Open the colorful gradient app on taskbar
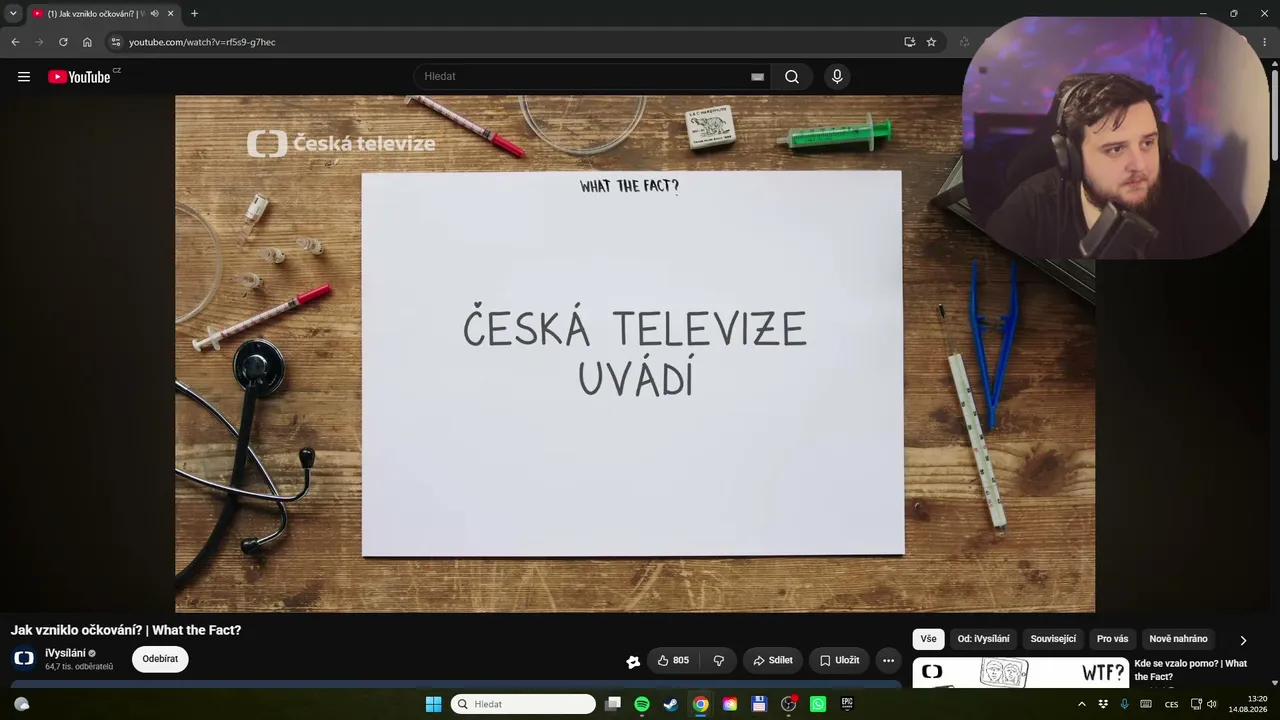The height and width of the screenshot is (720, 1280). tap(730, 704)
